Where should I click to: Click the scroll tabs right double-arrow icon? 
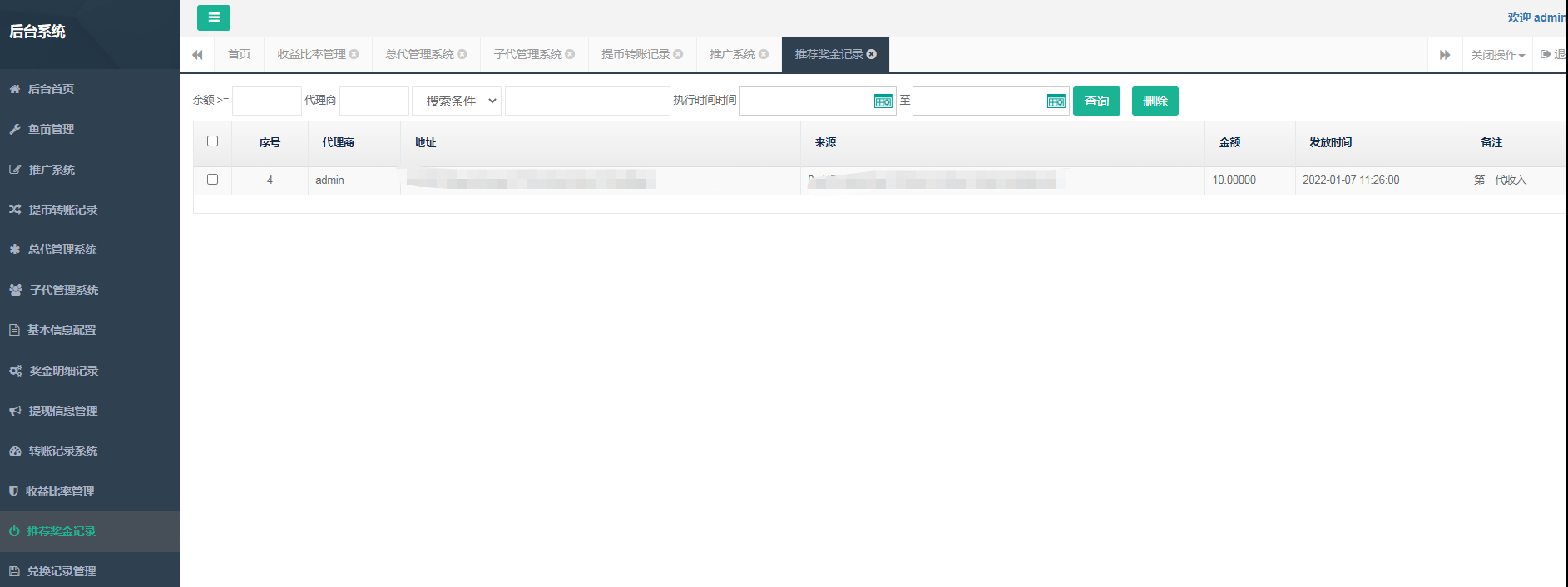pos(1445,55)
